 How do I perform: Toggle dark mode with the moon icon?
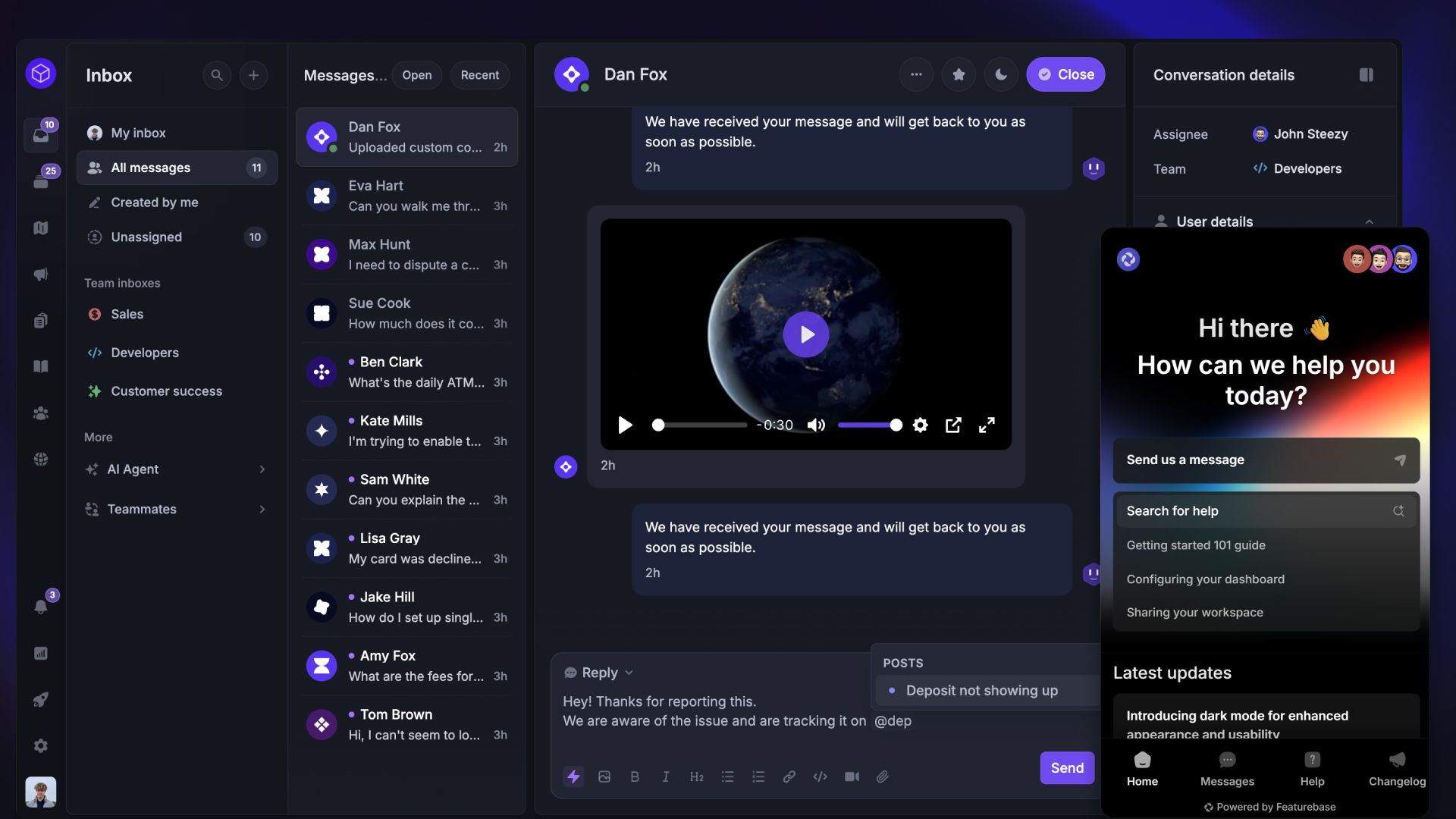(1001, 74)
